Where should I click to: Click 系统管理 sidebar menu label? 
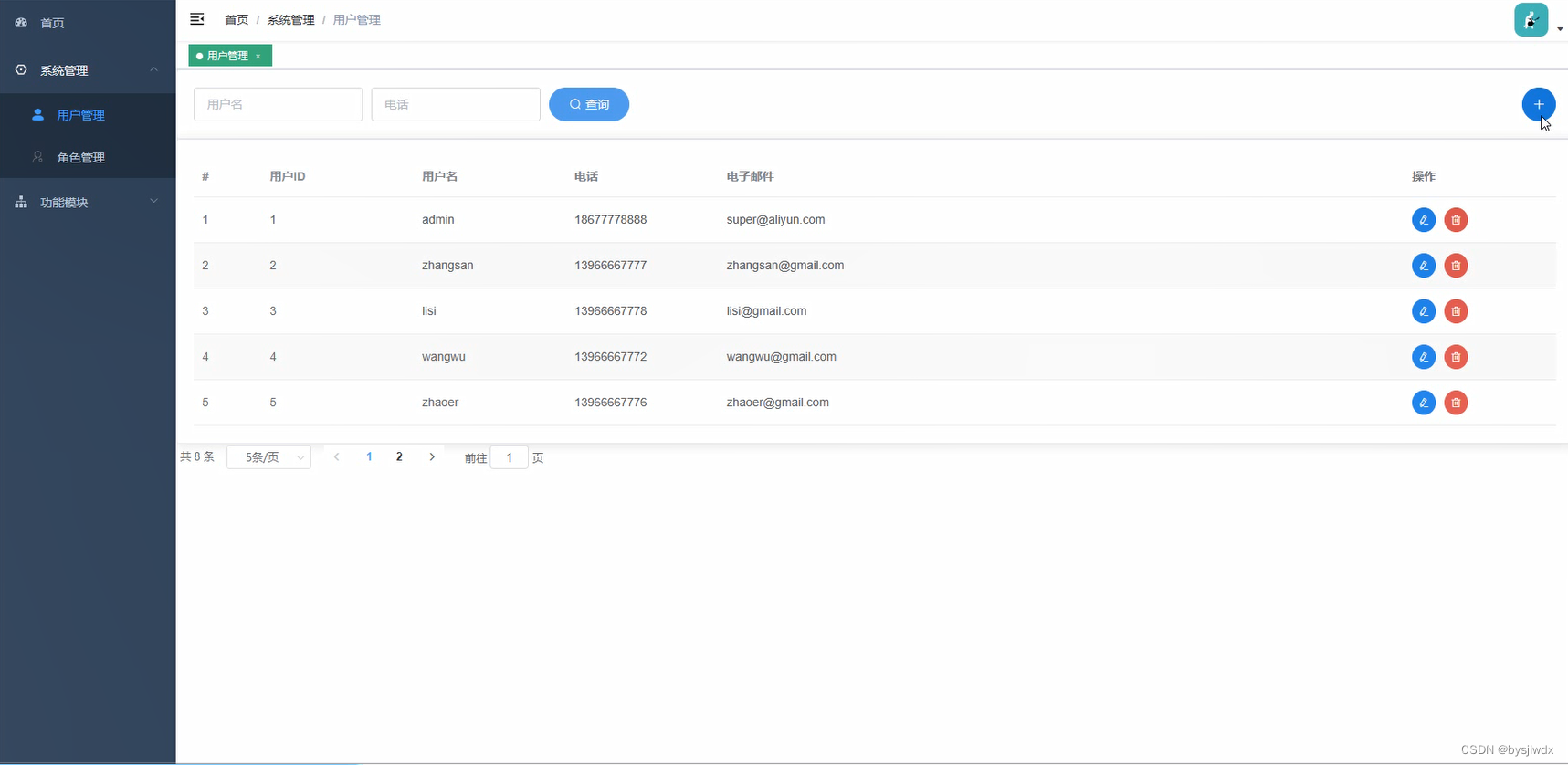point(64,70)
